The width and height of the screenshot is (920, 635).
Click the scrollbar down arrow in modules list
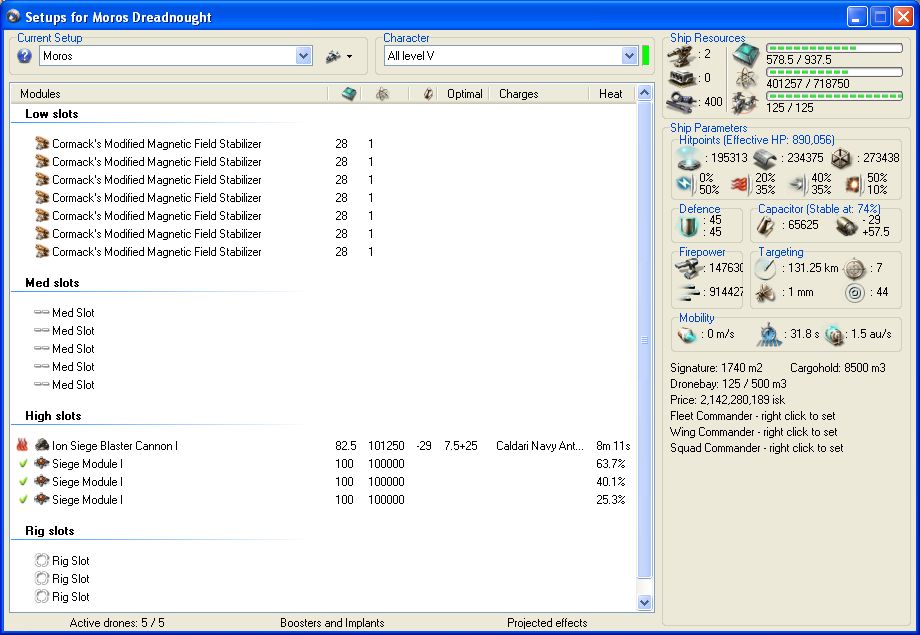pos(644,603)
